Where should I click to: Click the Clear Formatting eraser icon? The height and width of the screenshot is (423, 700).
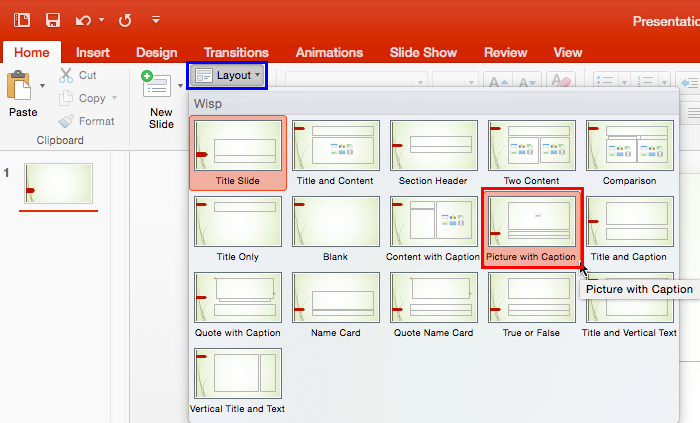coord(561,80)
